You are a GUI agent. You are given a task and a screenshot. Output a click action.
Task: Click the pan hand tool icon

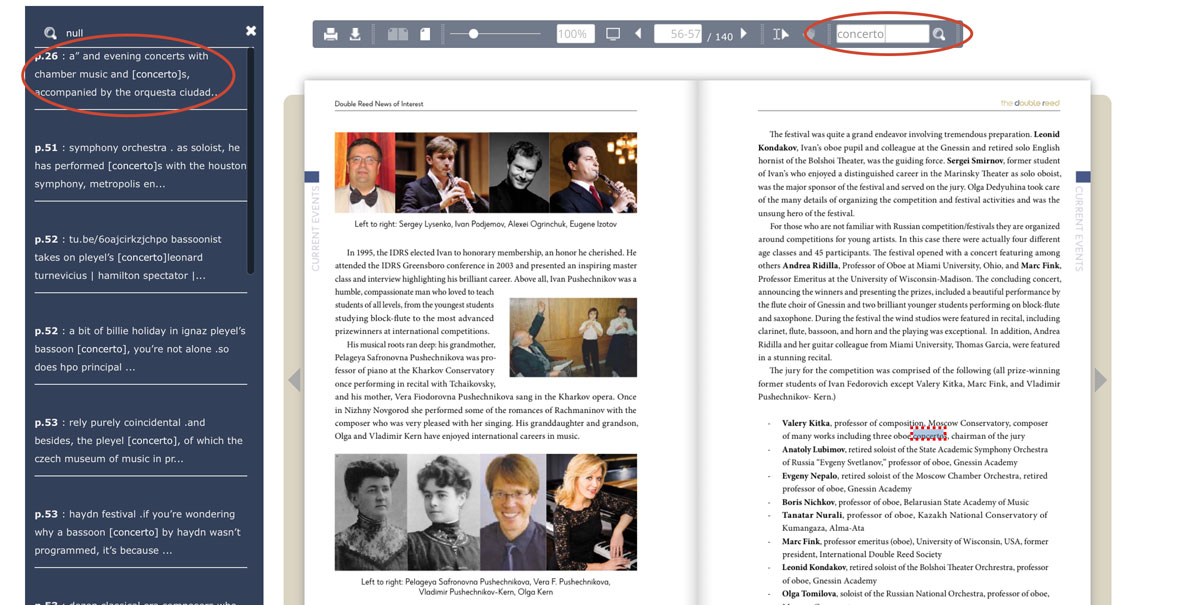811,34
